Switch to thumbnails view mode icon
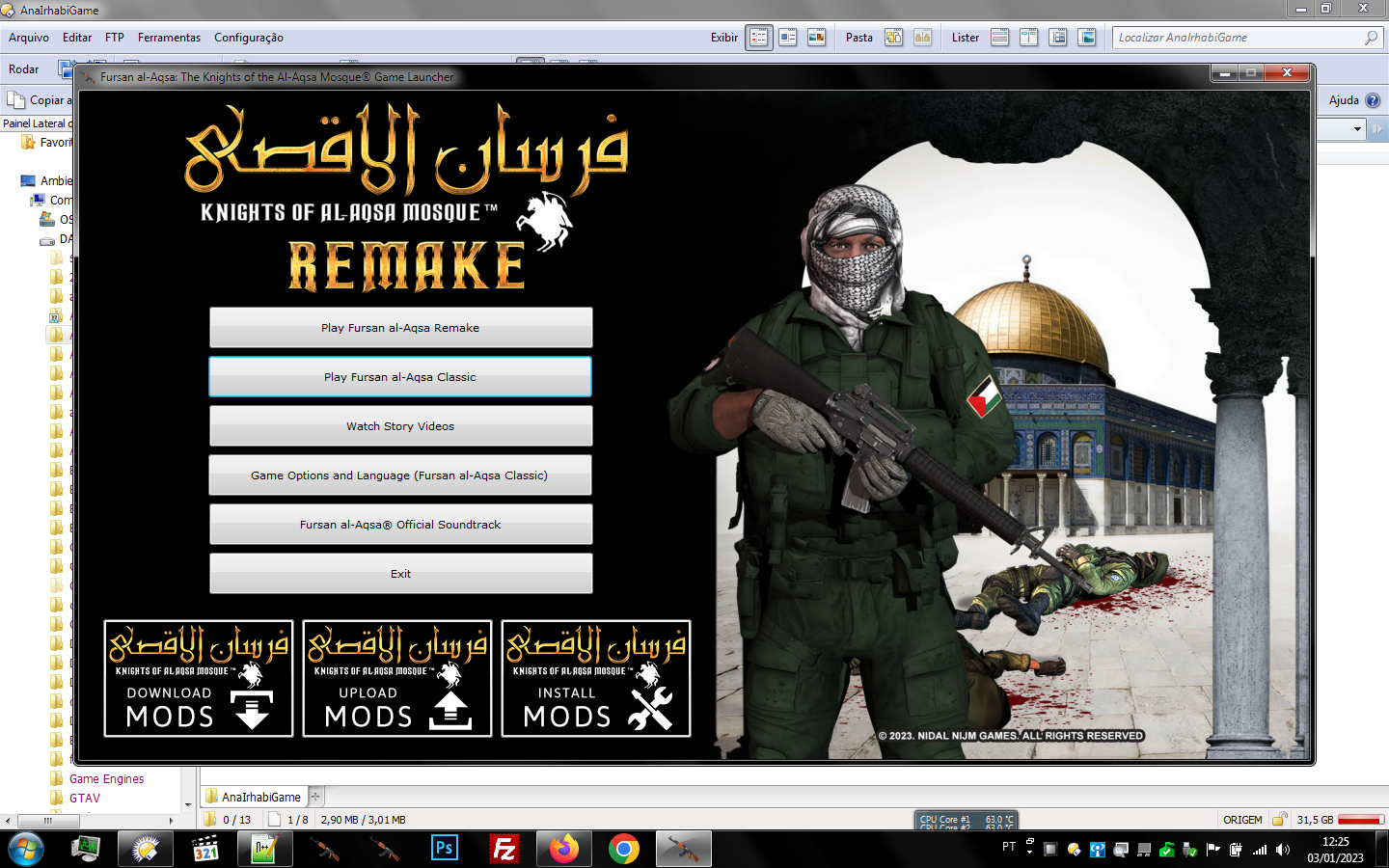1389x868 pixels. pyautogui.click(x=816, y=38)
